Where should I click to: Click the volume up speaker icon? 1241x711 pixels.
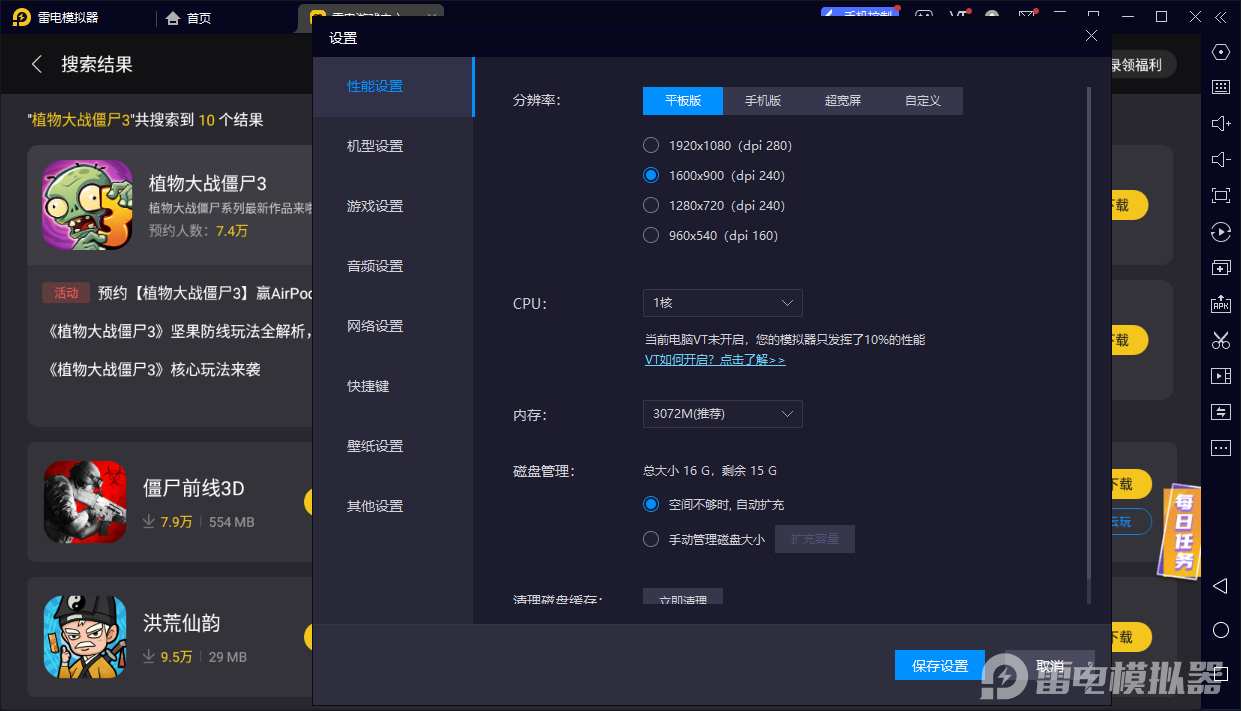(1220, 123)
